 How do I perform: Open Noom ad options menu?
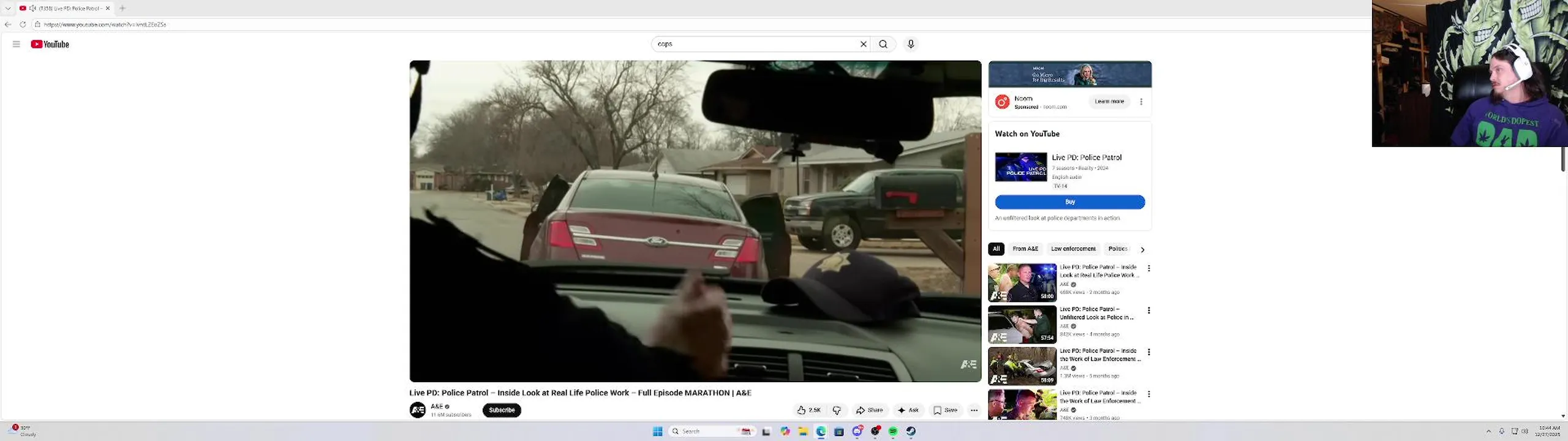point(1141,102)
